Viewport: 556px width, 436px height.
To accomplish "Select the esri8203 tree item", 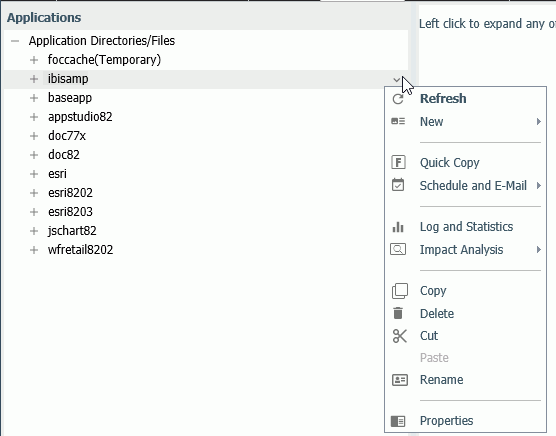I will click(71, 212).
